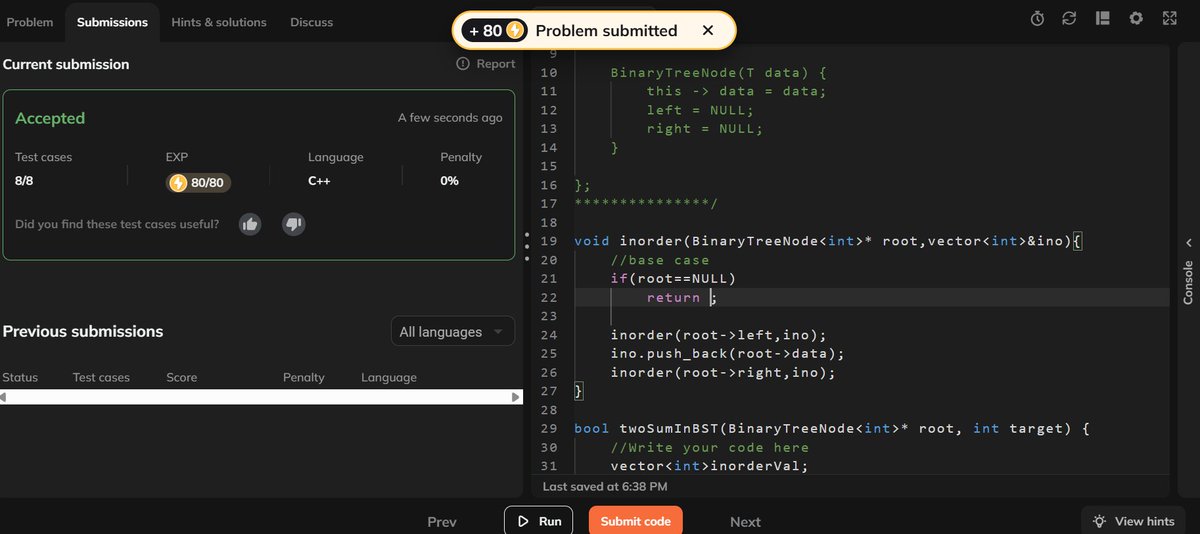Click the 0% penalty value
Screen dimensions: 1200x534
(449, 181)
